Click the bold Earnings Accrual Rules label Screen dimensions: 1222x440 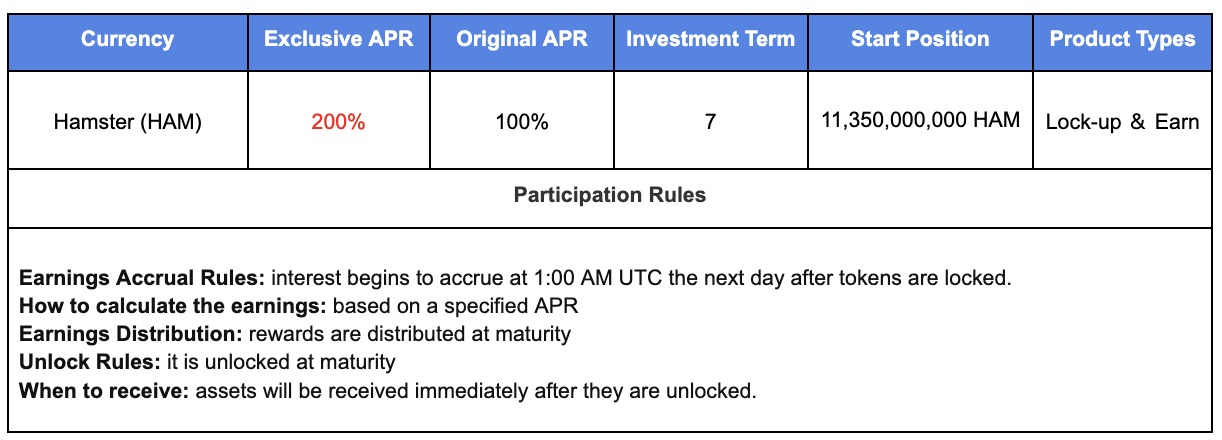click(x=142, y=278)
